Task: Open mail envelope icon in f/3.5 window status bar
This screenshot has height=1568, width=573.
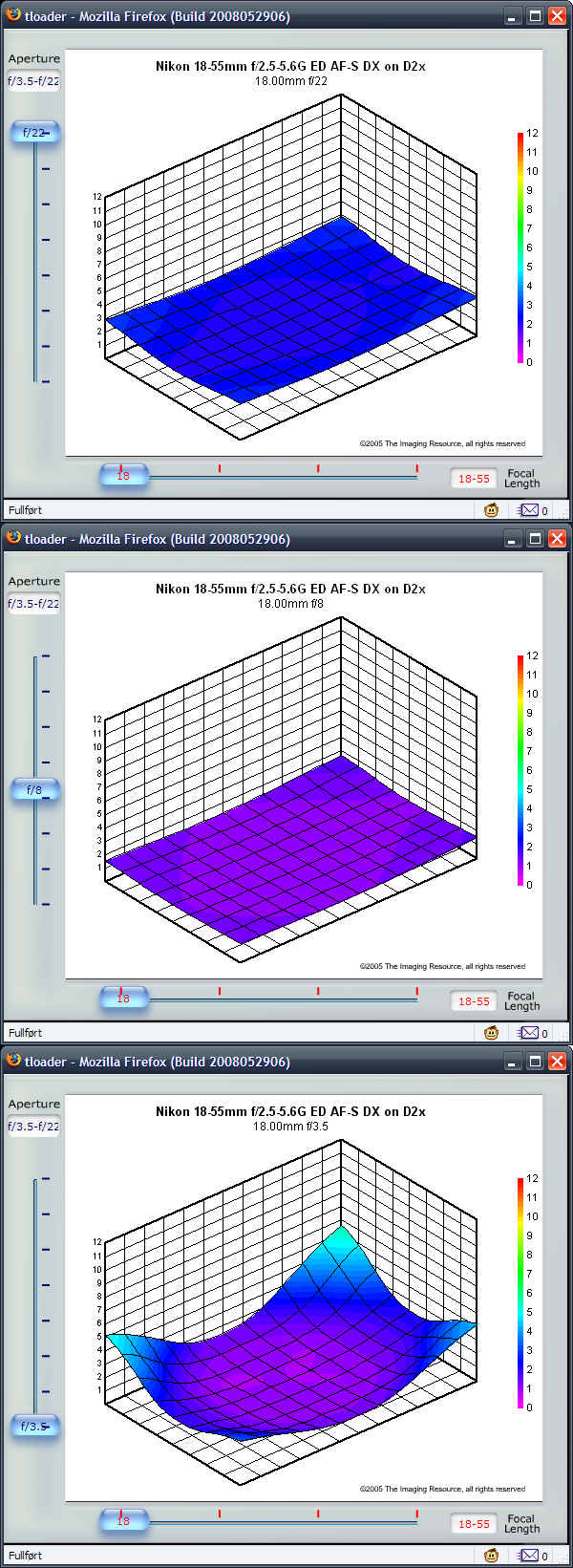Action: tap(528, 1556)
